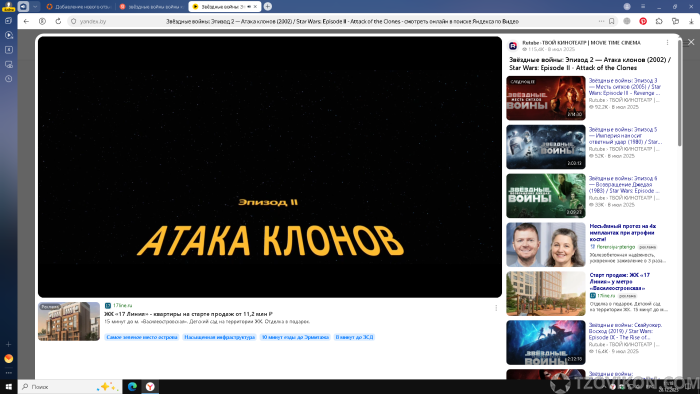Open Microsoft Edge from the taskbar
Image resolution: width=700 pixels, height=394 pixels.
click(132, 386)
